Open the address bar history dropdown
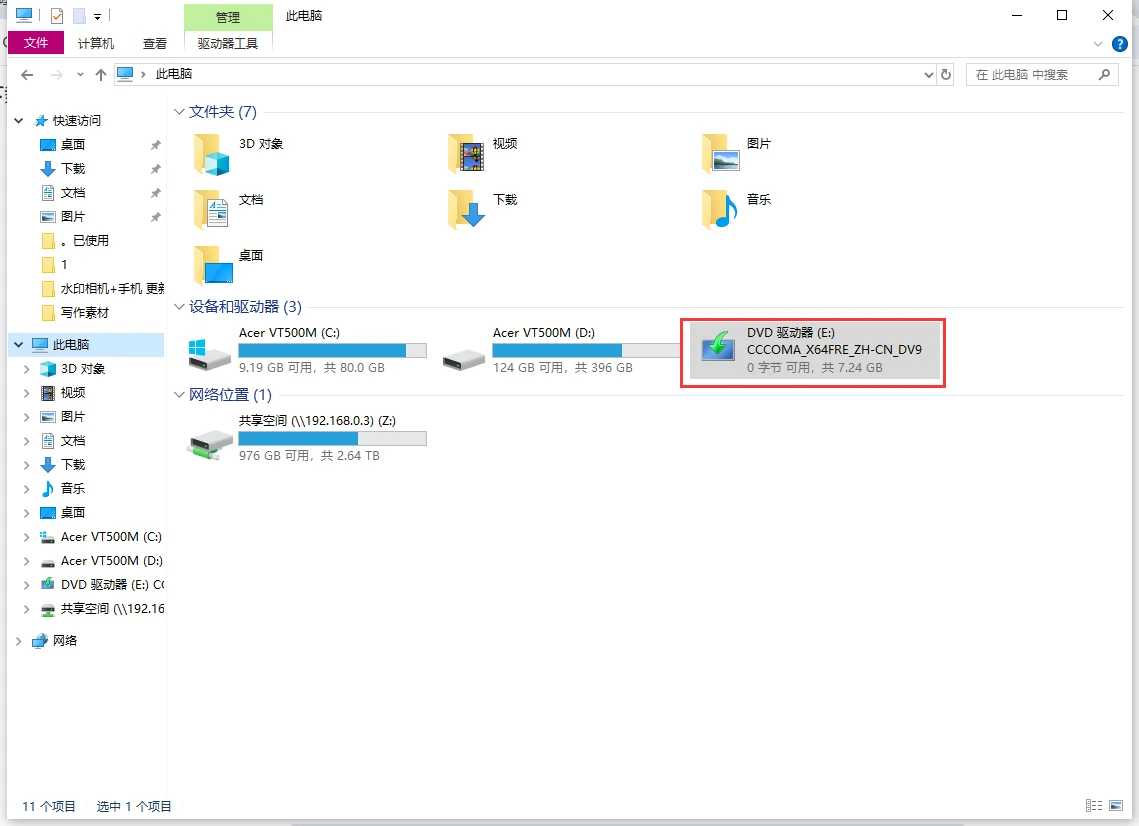 927,74
